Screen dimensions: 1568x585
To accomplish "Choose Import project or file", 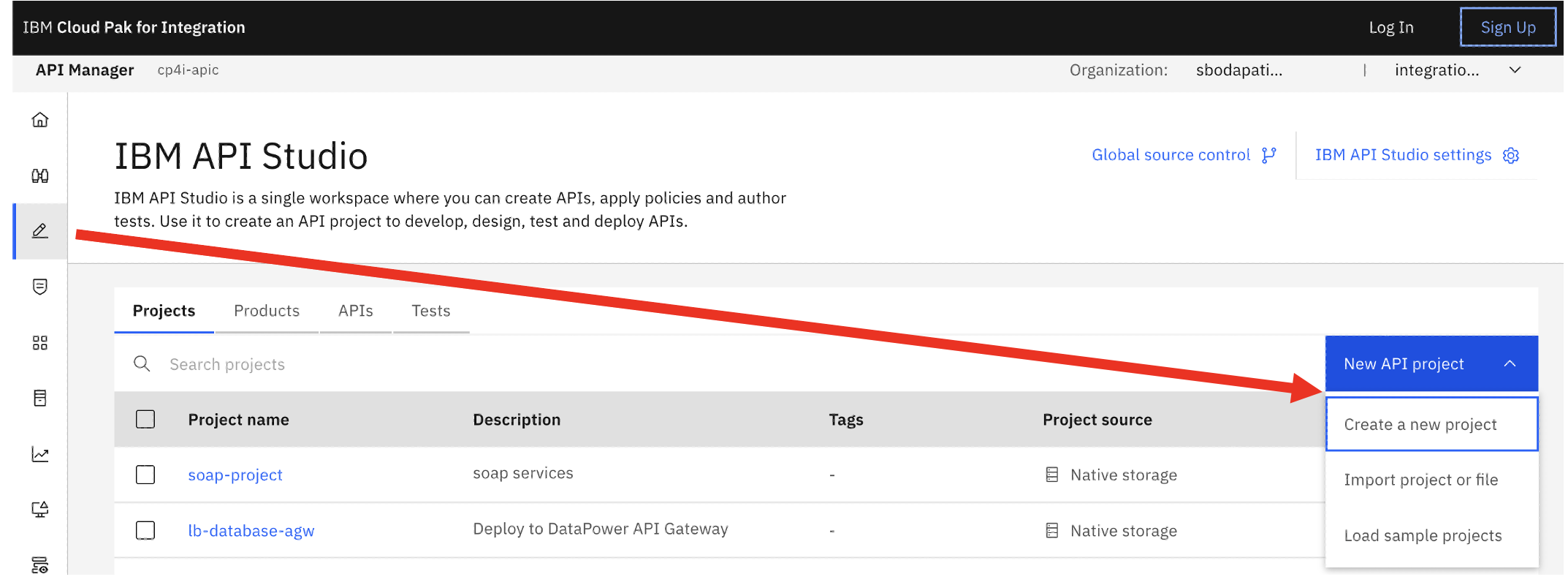I will click(1431, 480).
